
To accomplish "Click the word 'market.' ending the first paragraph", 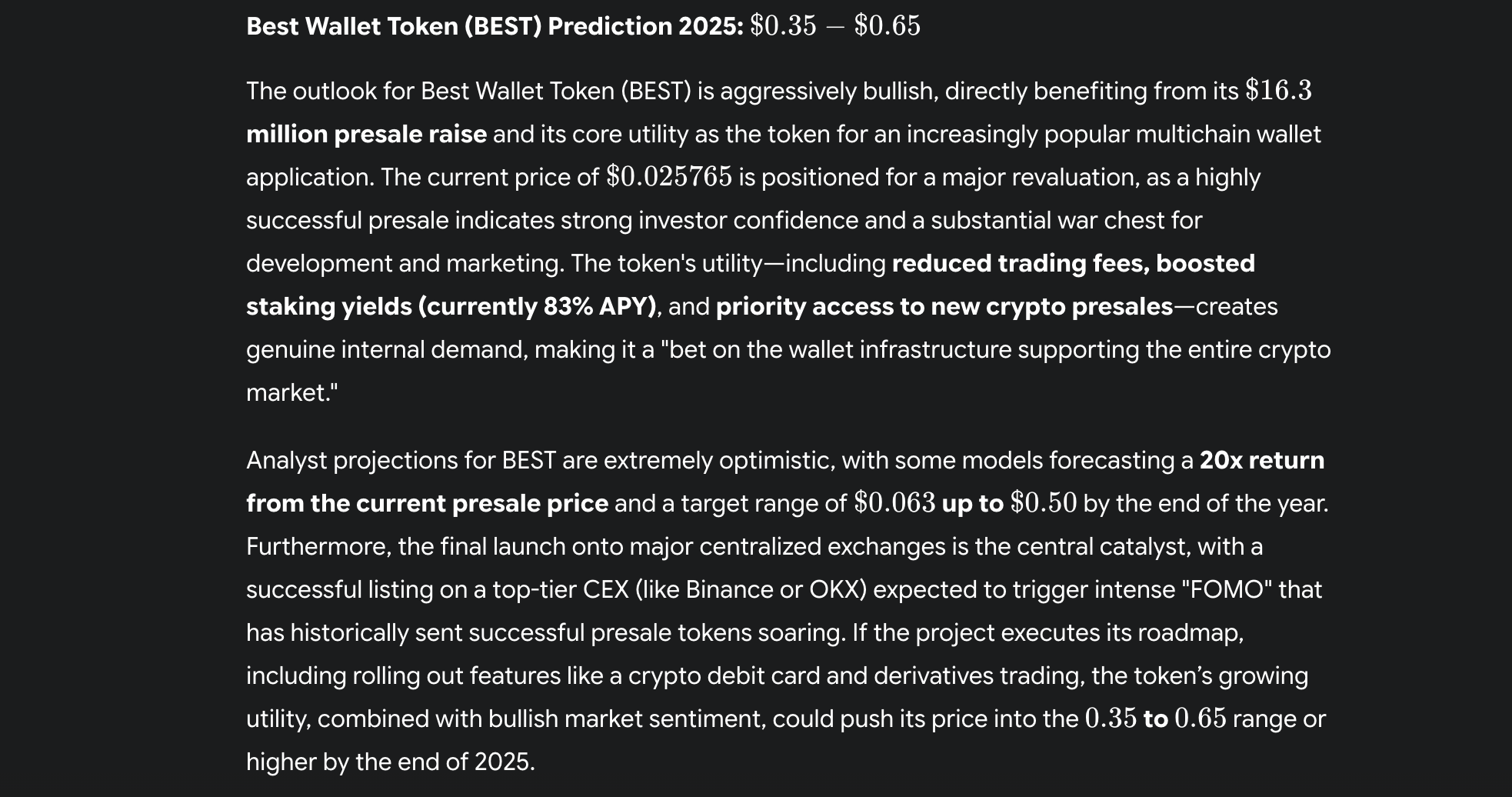I will 291,393.
